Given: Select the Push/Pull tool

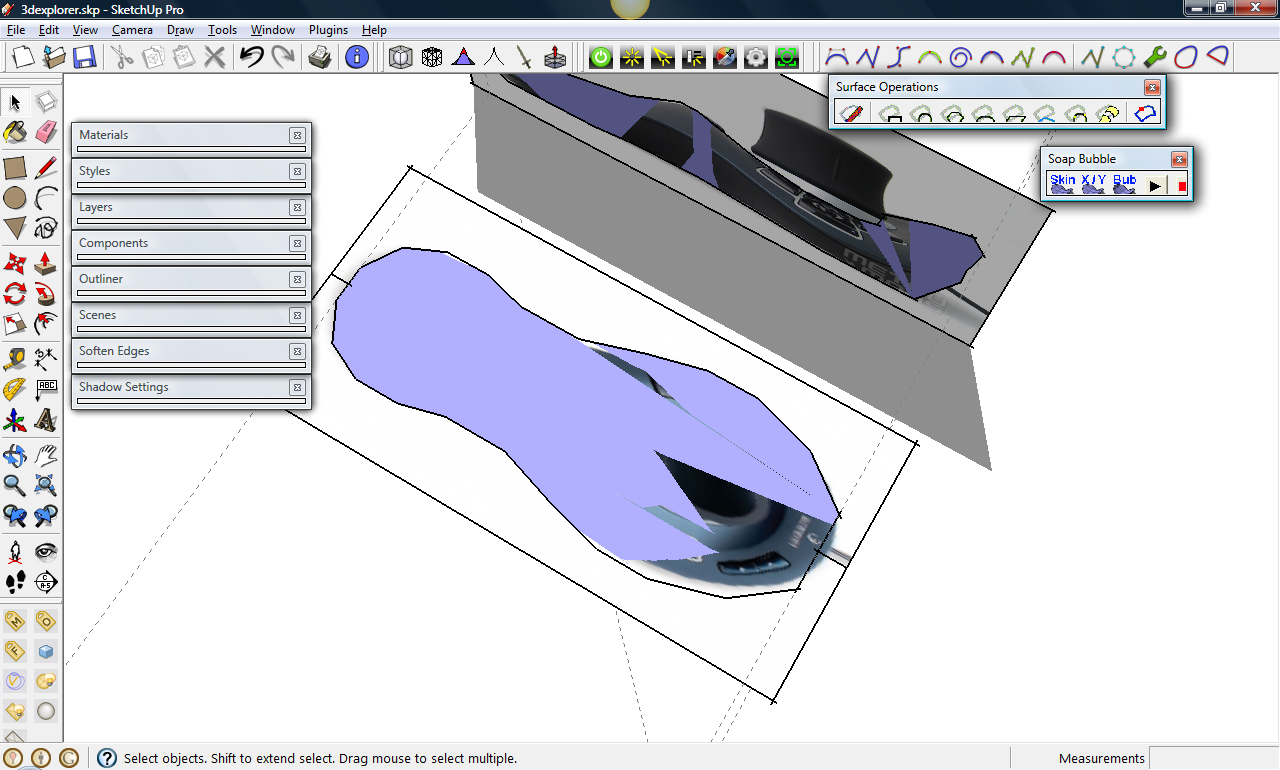Looking at the screenshot, I should point(46,263).
